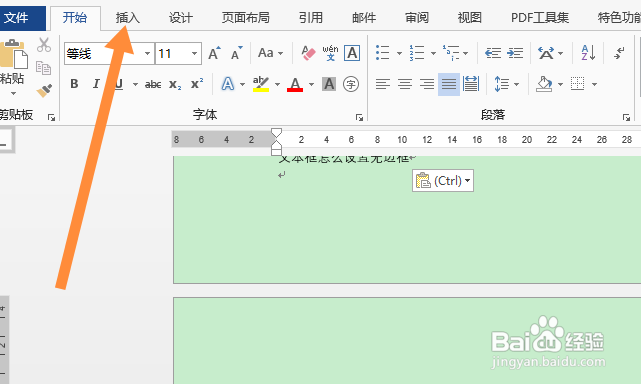Switch to the 审阅 ribbon tab

click(x=417, y=18)
